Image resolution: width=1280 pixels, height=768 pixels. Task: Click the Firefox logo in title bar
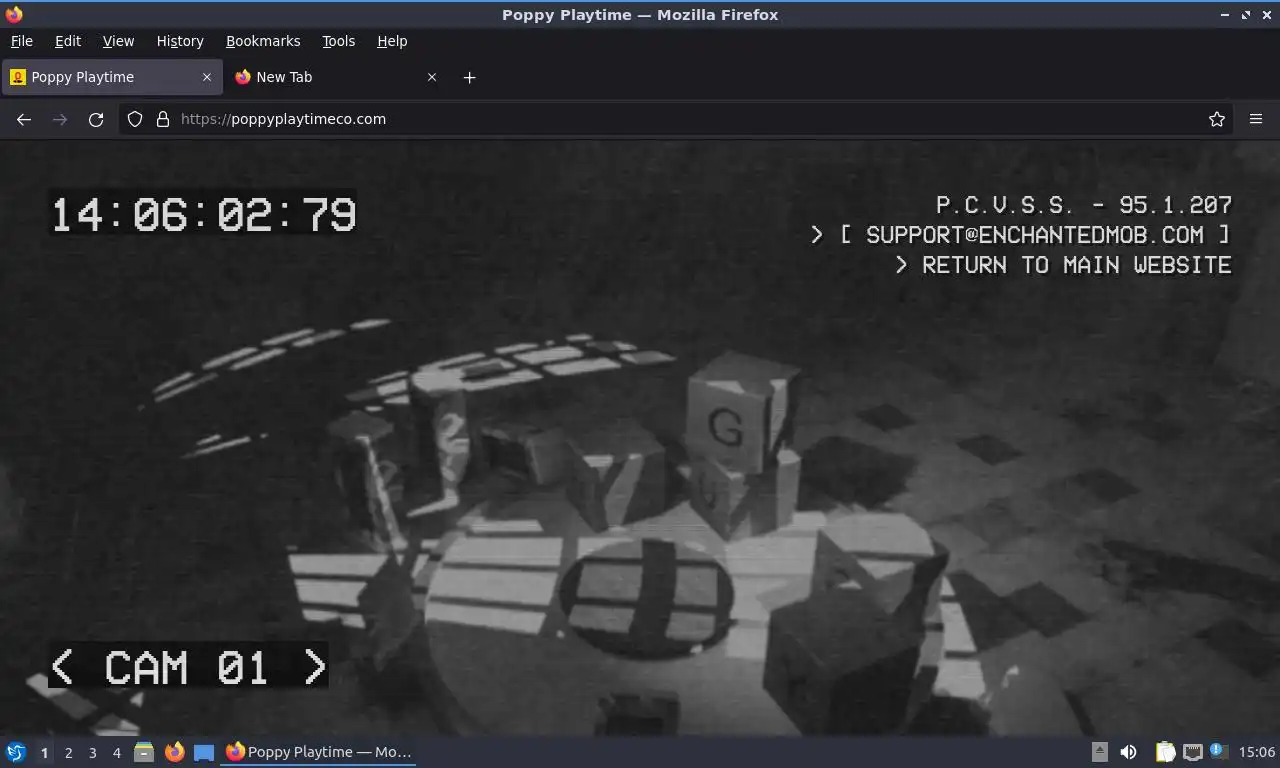pyautogui.click(x=14, y=14)
